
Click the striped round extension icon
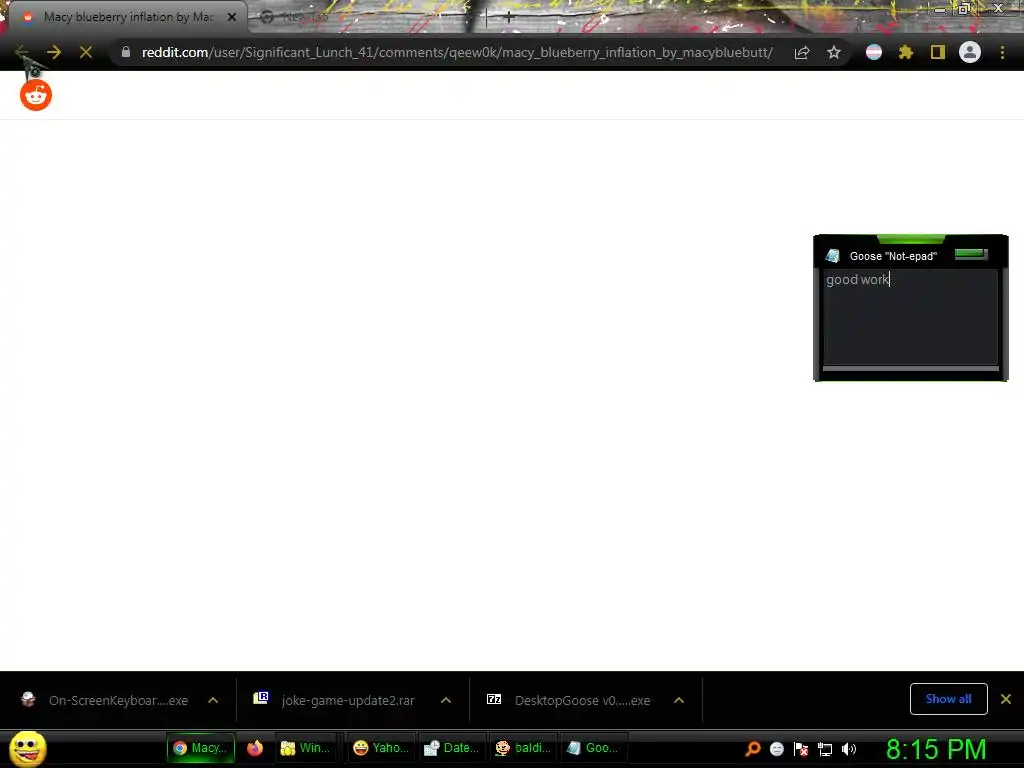pyautogui.click(x=874, y=52)
